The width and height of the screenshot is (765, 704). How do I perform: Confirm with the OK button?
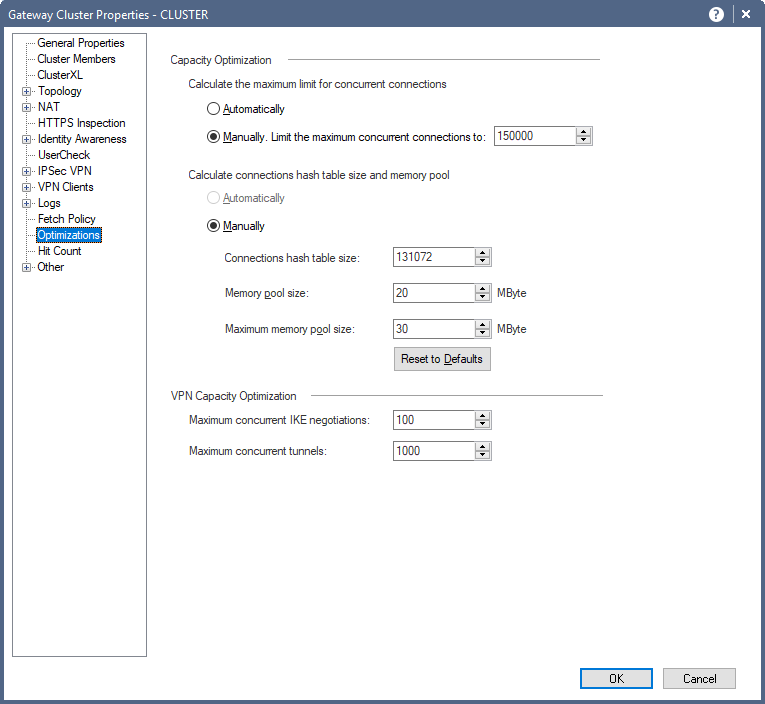(616, 679)
